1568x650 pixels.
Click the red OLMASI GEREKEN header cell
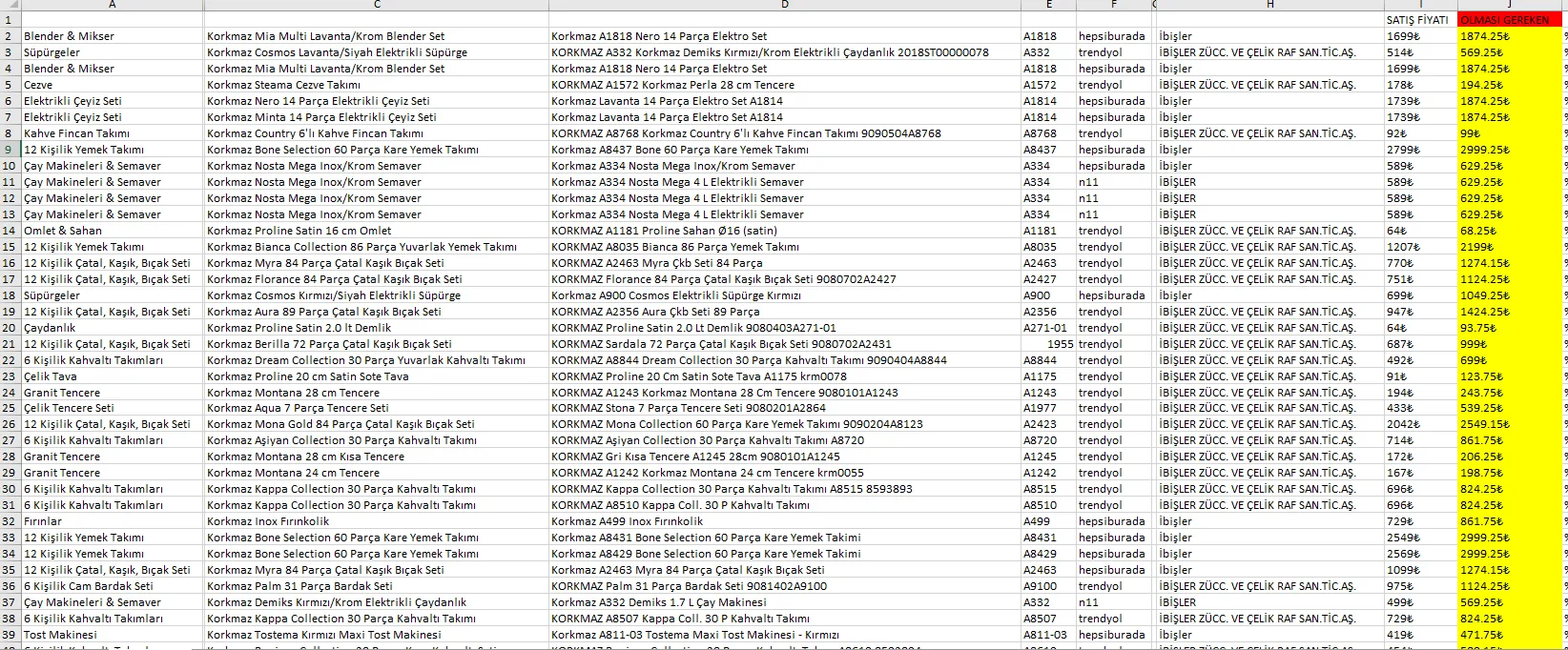point(1510,20)
